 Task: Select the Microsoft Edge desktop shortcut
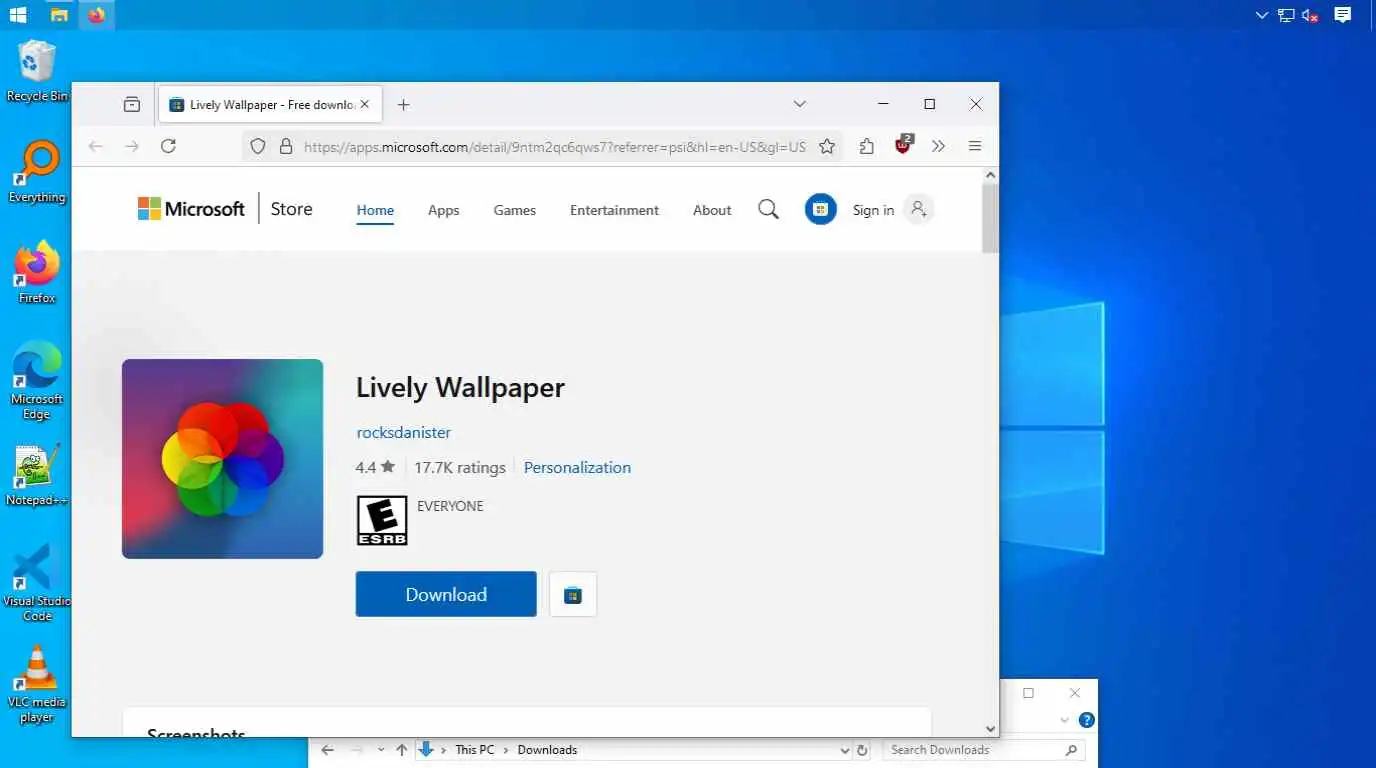point(37,381)
